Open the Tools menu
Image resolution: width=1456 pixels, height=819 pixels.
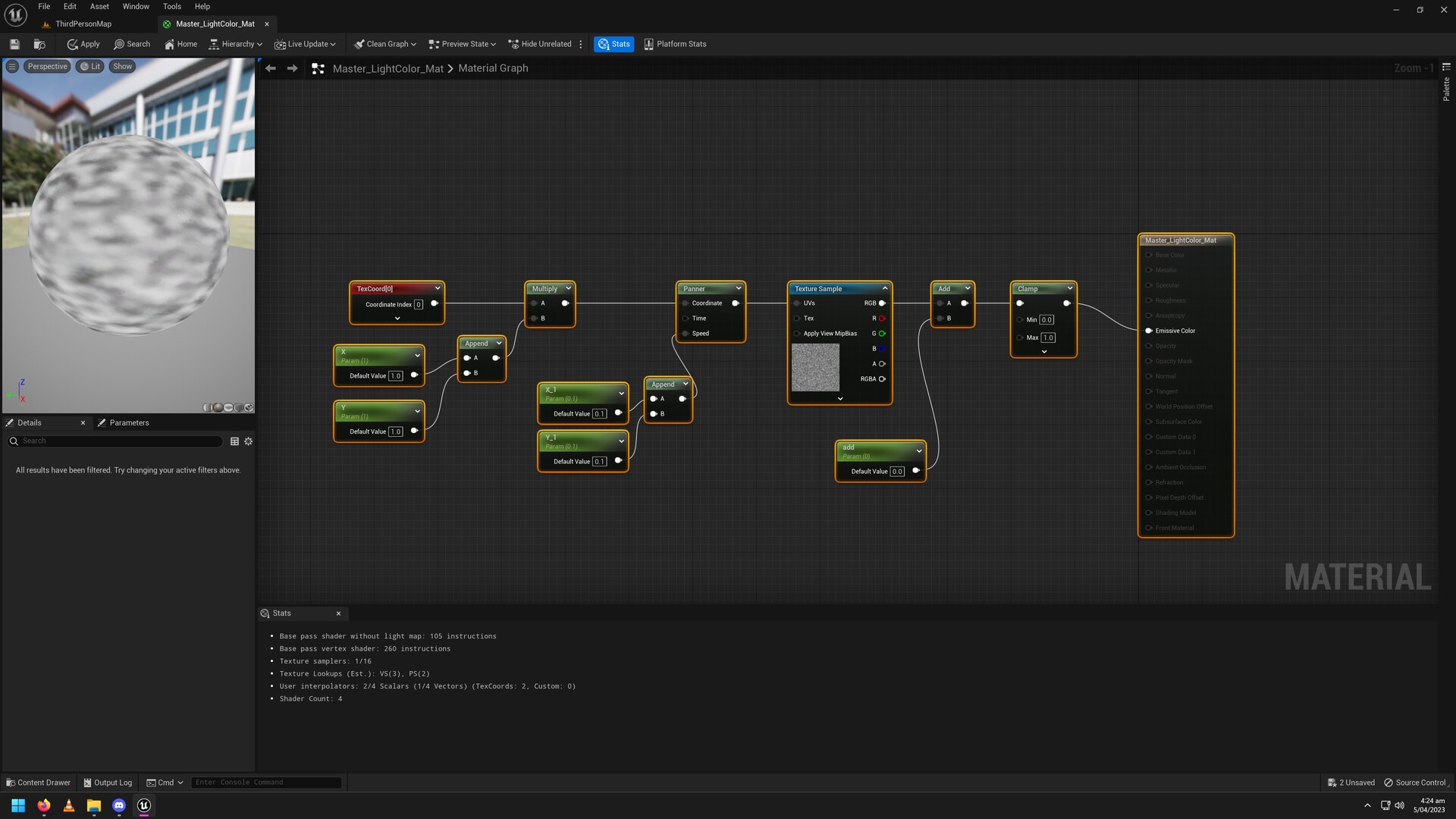[171, 6]
